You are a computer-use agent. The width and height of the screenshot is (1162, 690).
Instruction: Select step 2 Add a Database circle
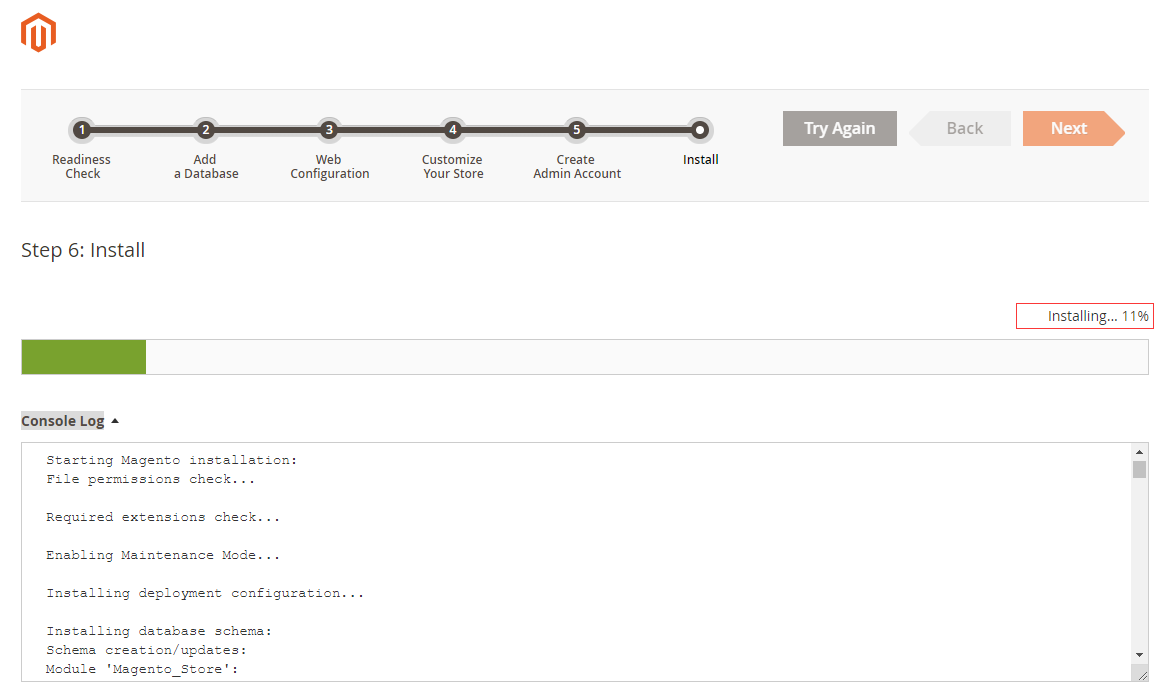(x=205, y=130)
